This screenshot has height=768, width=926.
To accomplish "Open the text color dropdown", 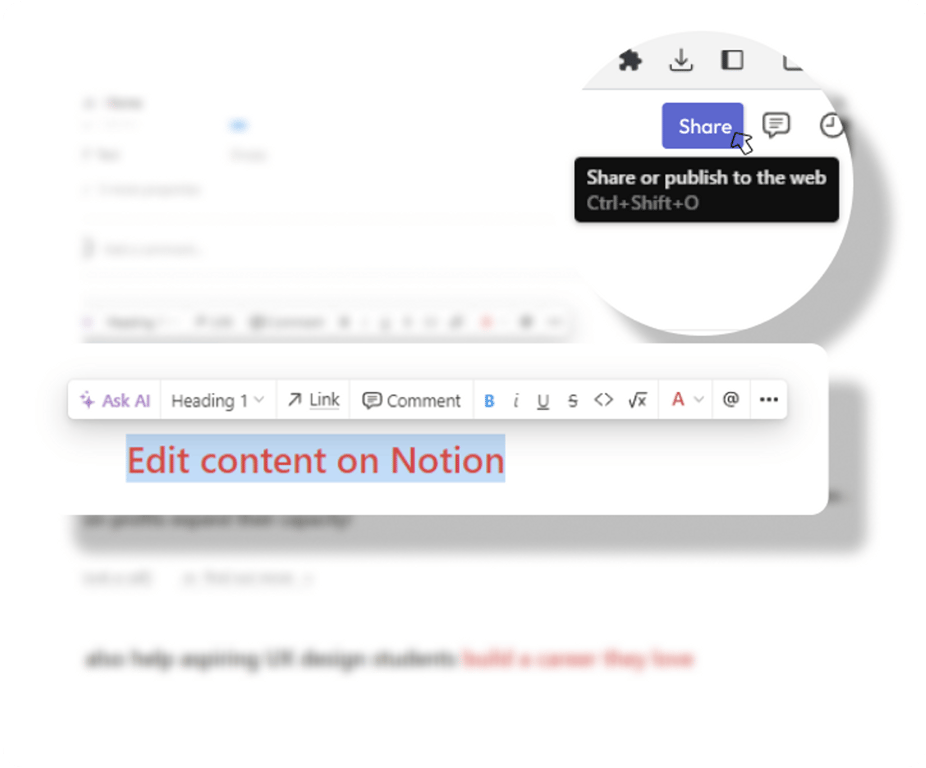I will point(687,401).
